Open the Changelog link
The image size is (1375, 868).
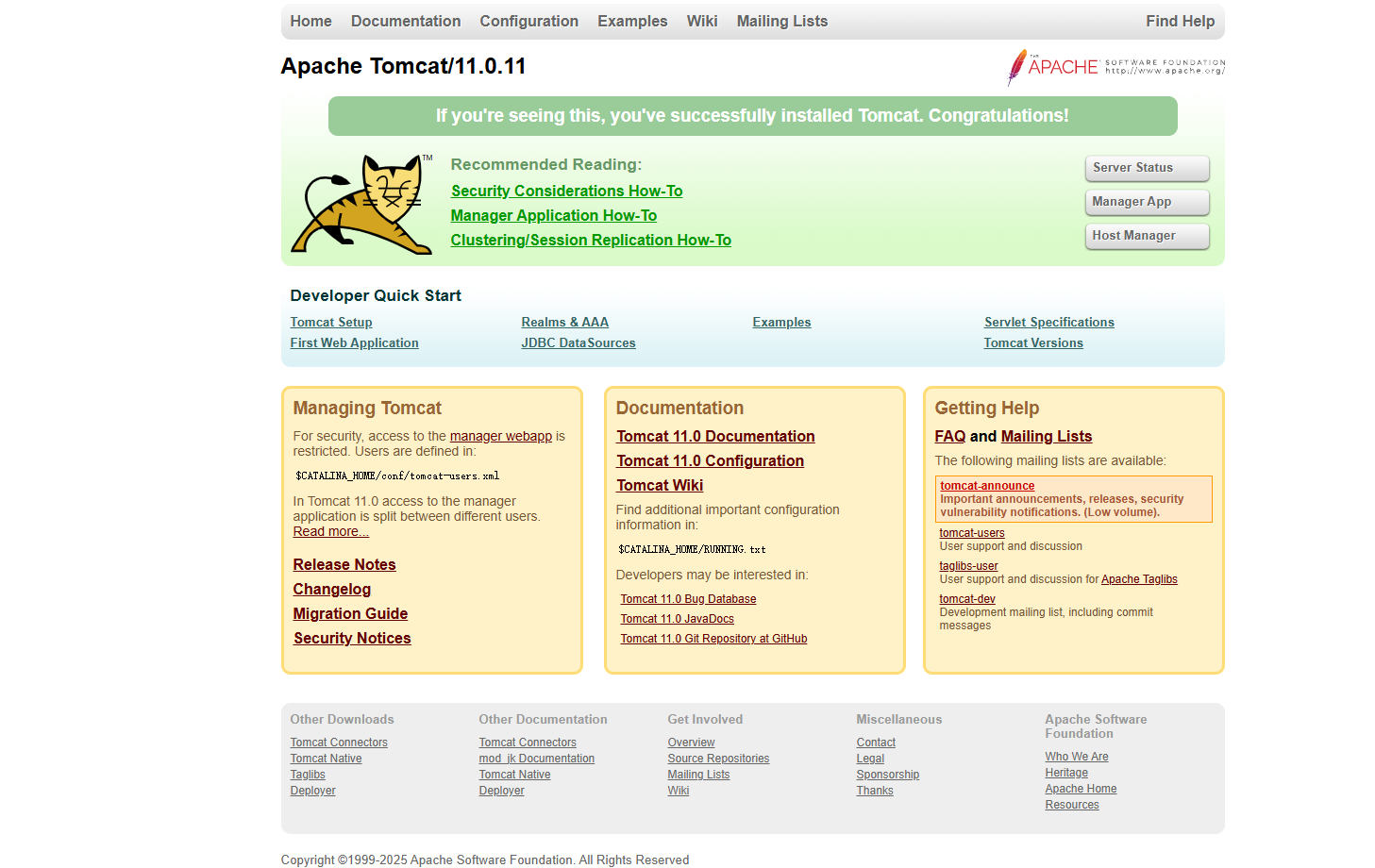coord(332,589)
